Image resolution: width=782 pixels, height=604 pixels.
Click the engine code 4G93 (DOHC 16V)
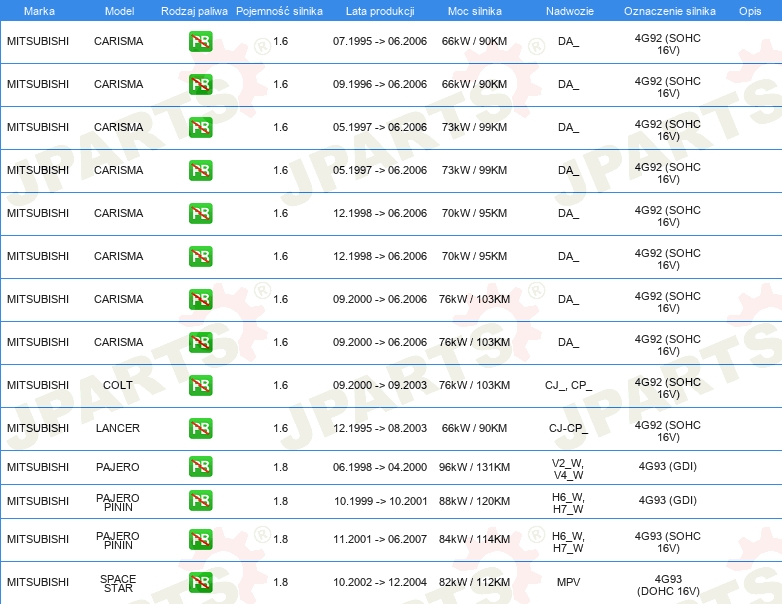668,585
